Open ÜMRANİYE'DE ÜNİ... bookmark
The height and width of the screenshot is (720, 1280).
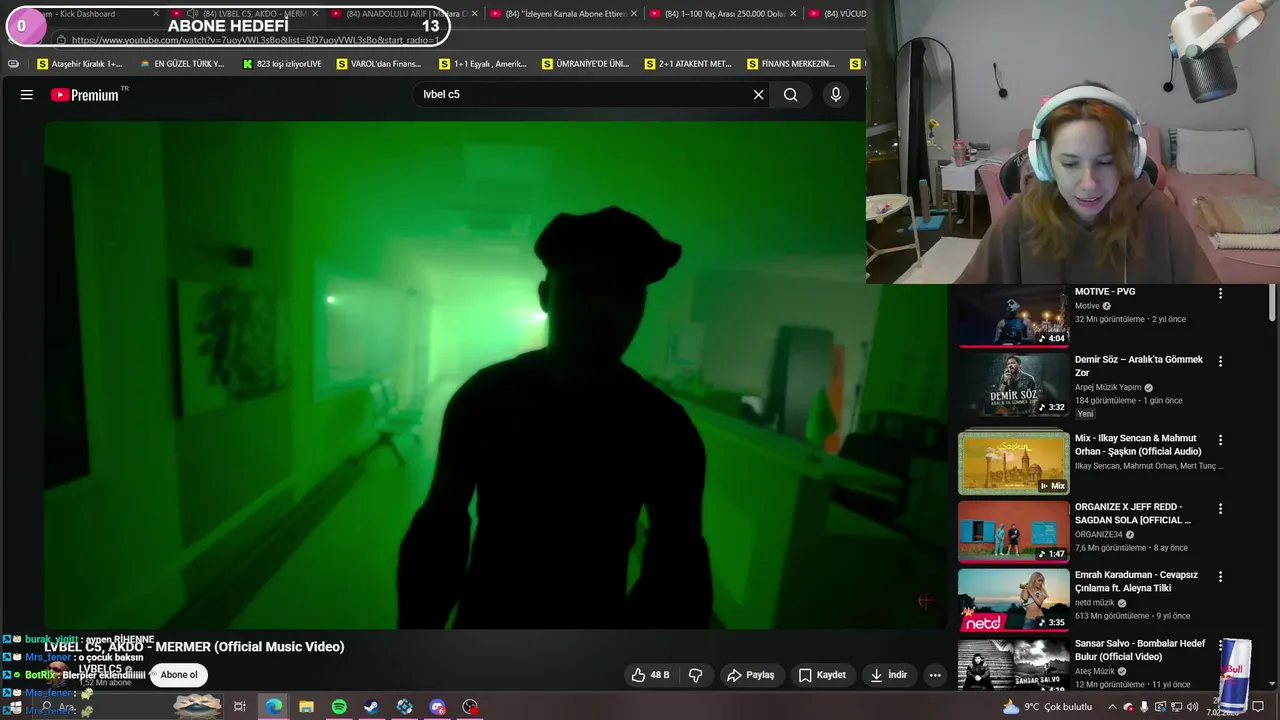pyautogui.click(x=585, y=64)
